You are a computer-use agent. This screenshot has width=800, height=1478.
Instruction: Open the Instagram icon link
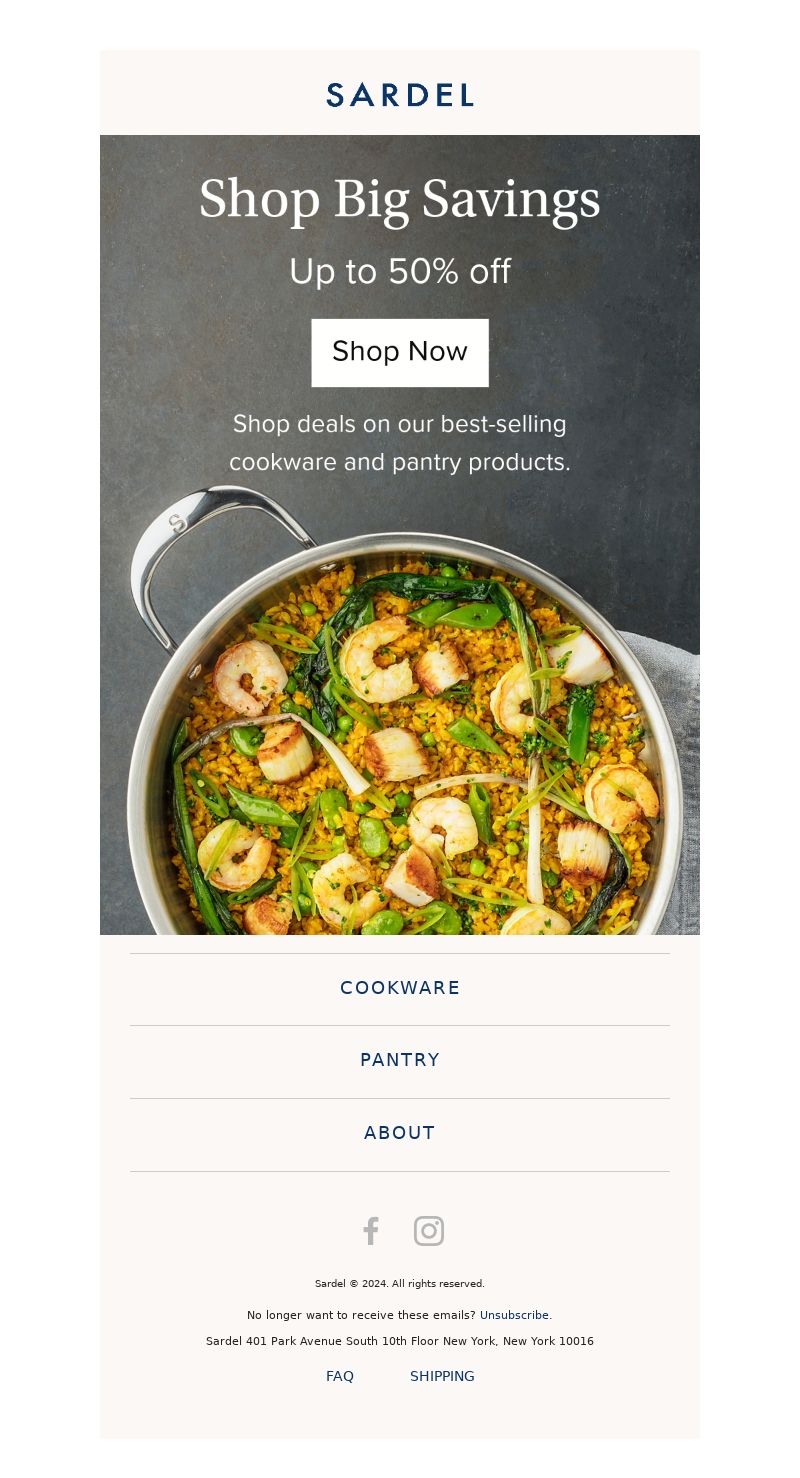point(429,1231)
